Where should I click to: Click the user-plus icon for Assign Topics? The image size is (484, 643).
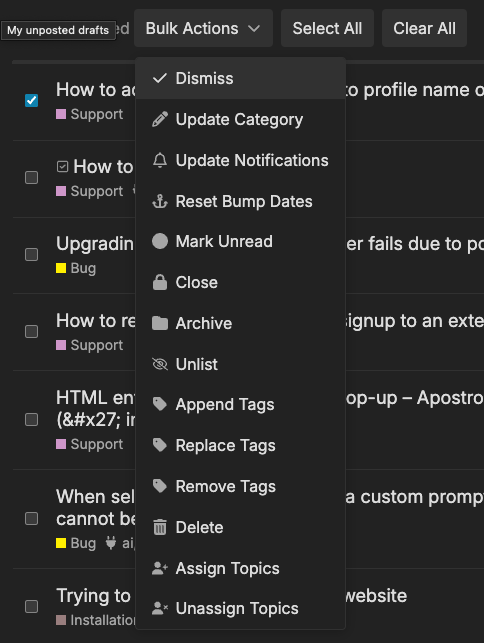click(x=160, y=568)
